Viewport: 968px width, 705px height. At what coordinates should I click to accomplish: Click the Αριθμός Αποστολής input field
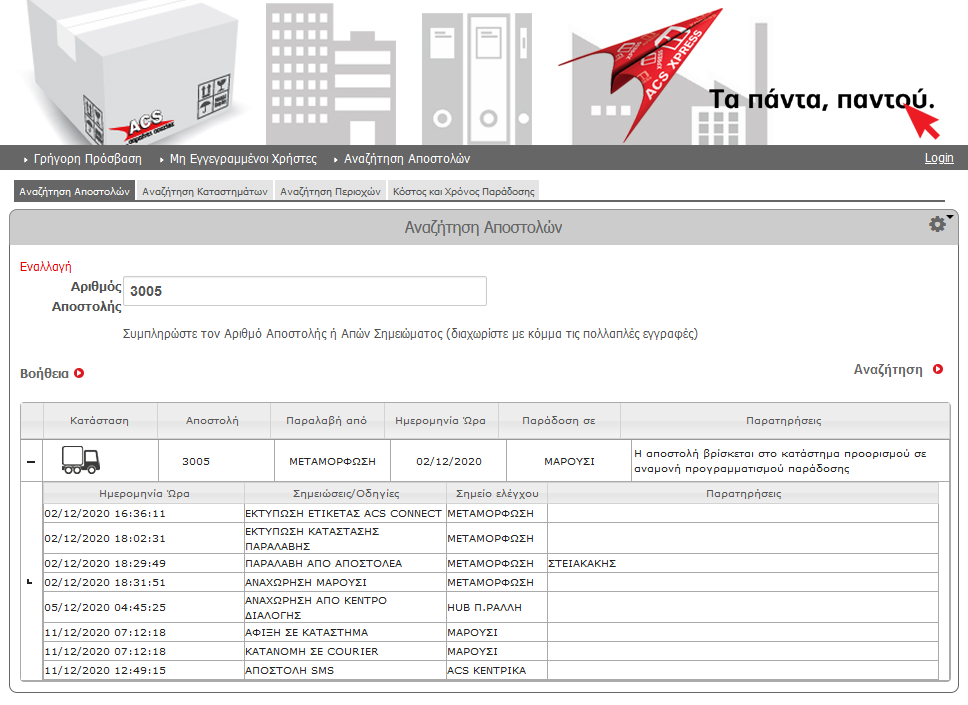[x=304, y=291]
